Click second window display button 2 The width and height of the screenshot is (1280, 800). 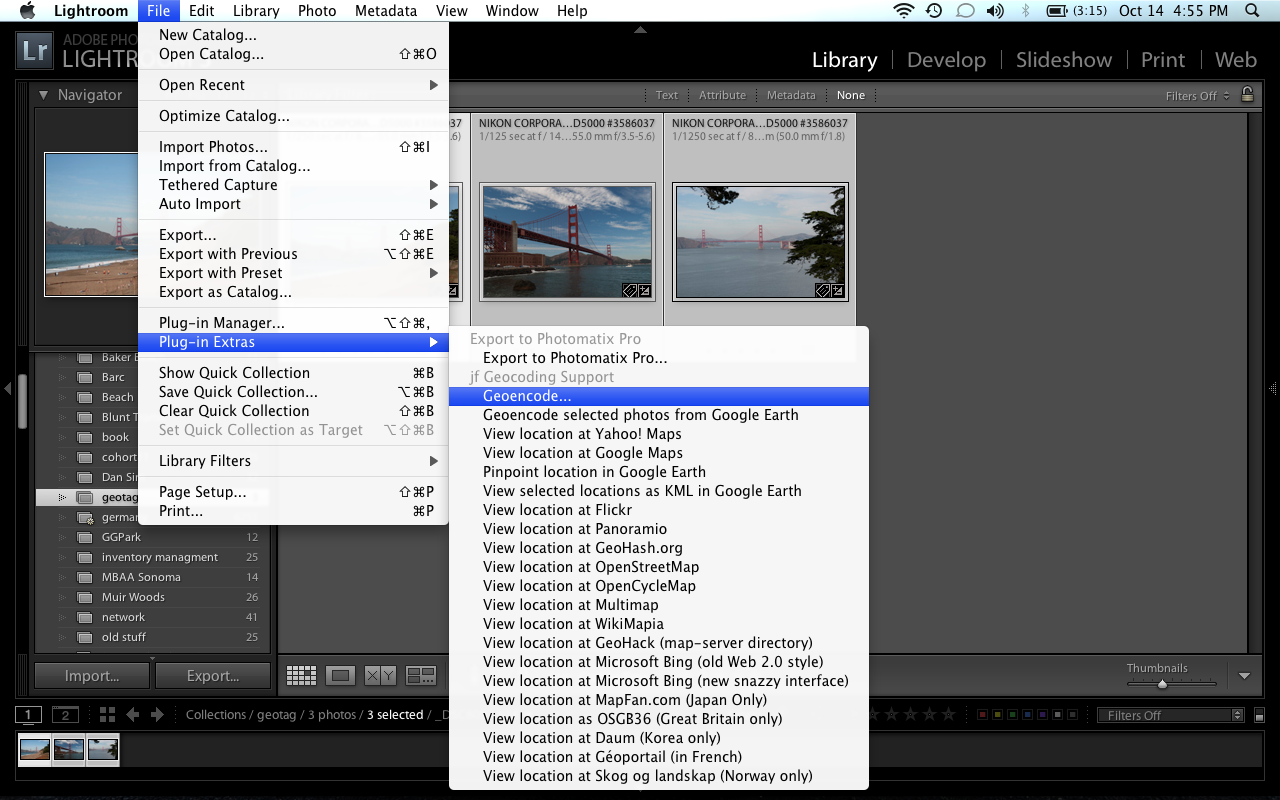coord(65,715)
